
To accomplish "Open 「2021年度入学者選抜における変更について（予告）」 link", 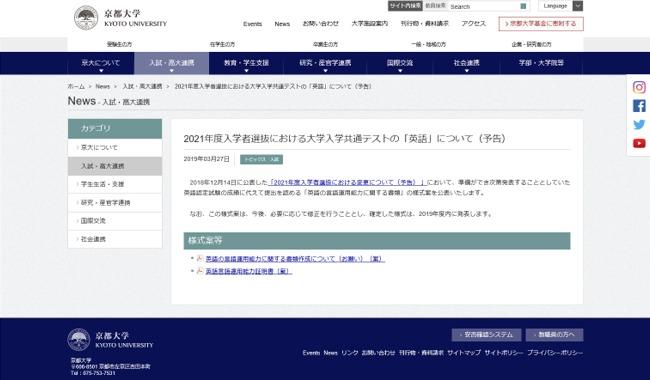I will coord(347,182).
